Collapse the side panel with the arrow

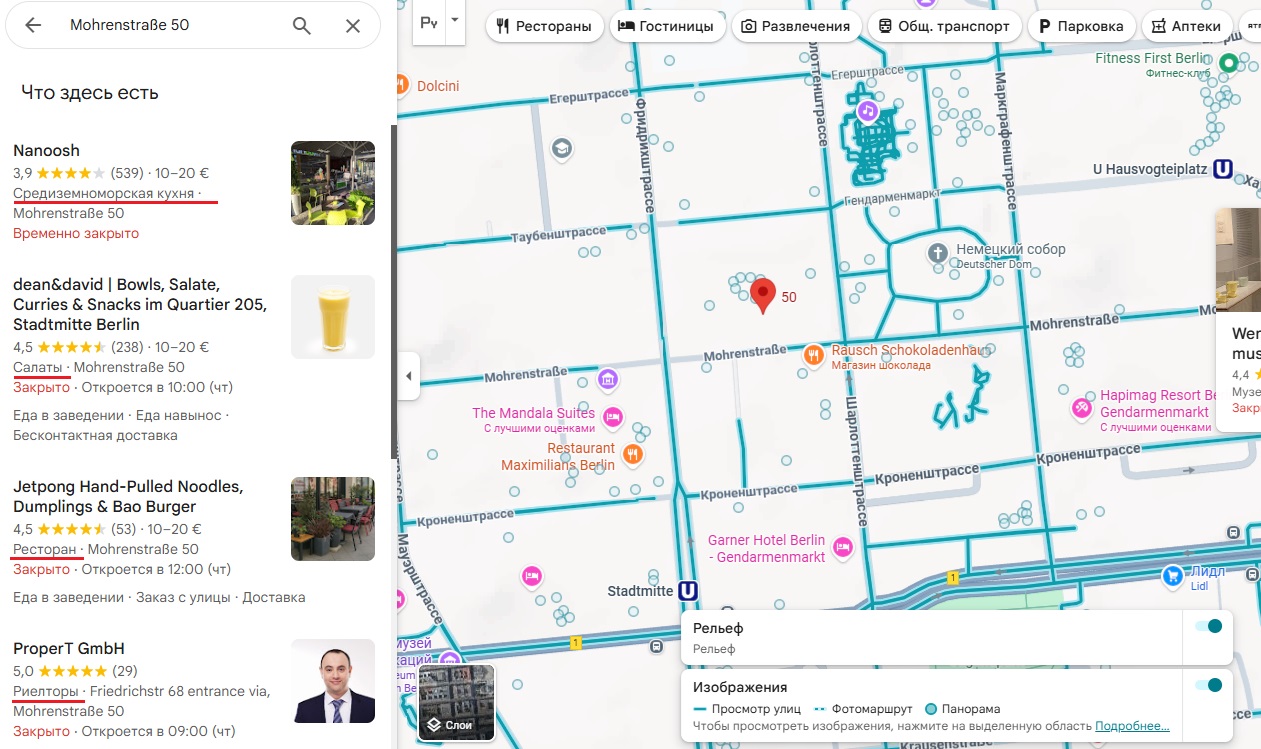tap(408, 376)
